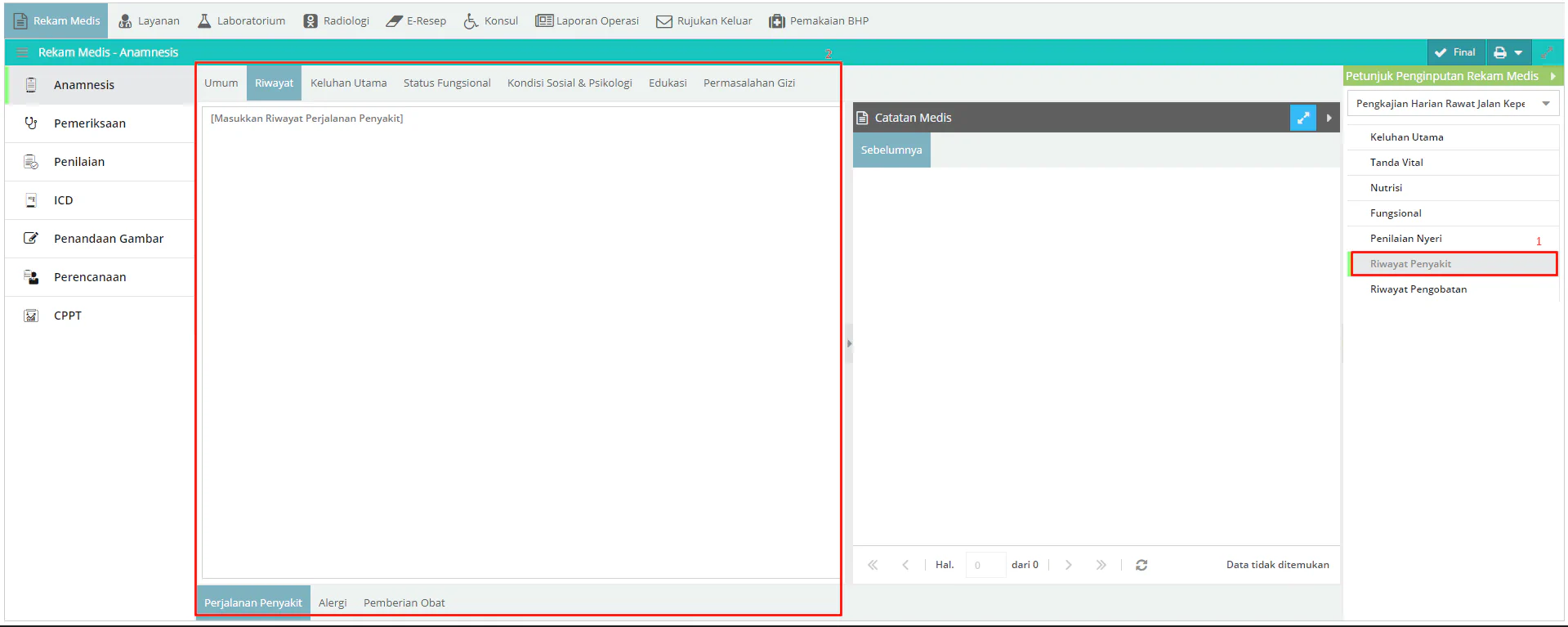
Task: Collapse Catatan Medis with the right arrow
Action: (x=1329, y=118)
